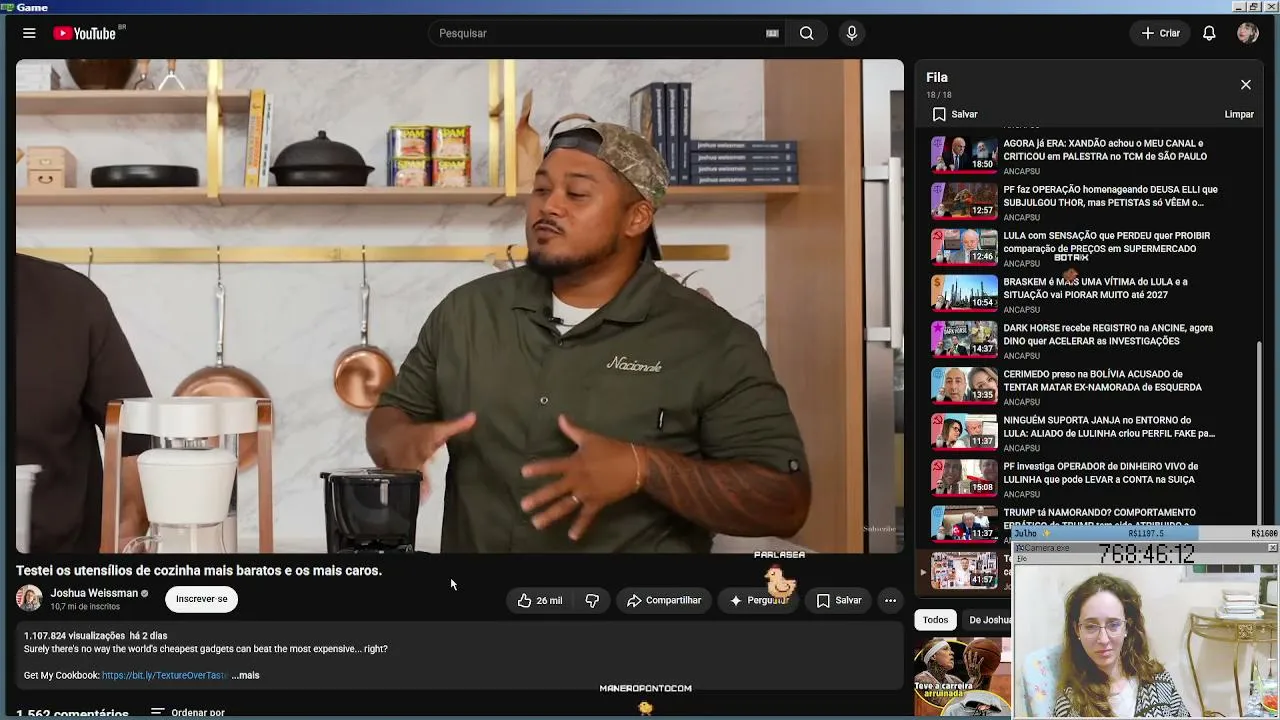Screen dimensions: 1280x720
Task: Open the on-screen keyboard in search box
Action: pyautogui.click(x=772, y=33)
